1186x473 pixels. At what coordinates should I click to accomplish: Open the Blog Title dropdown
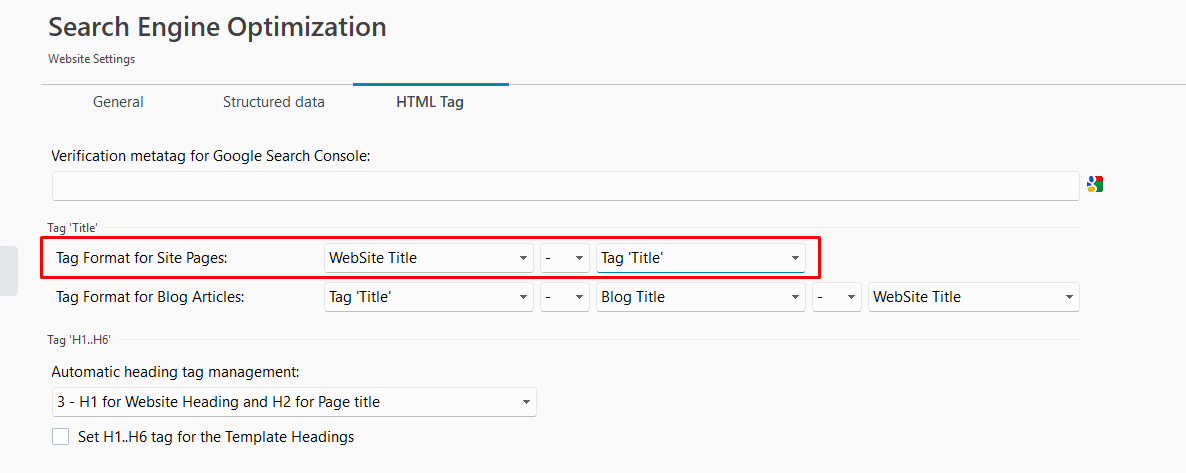tap(701, 297)
